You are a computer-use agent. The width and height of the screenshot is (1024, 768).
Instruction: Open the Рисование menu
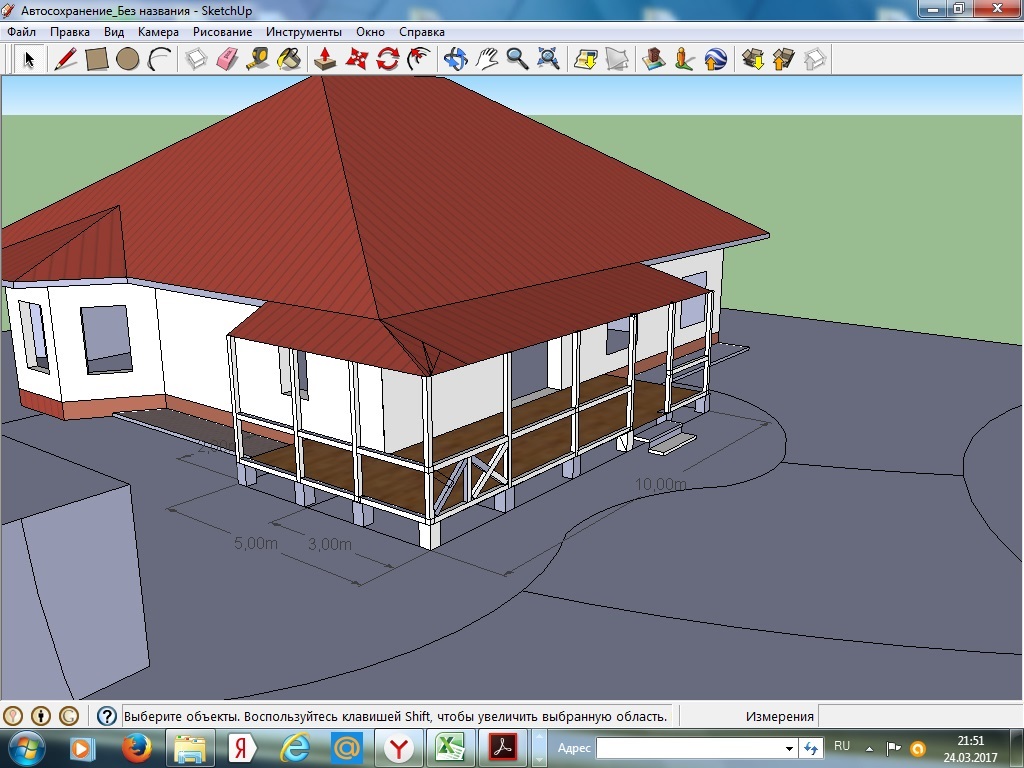click(x=223, y=32)
